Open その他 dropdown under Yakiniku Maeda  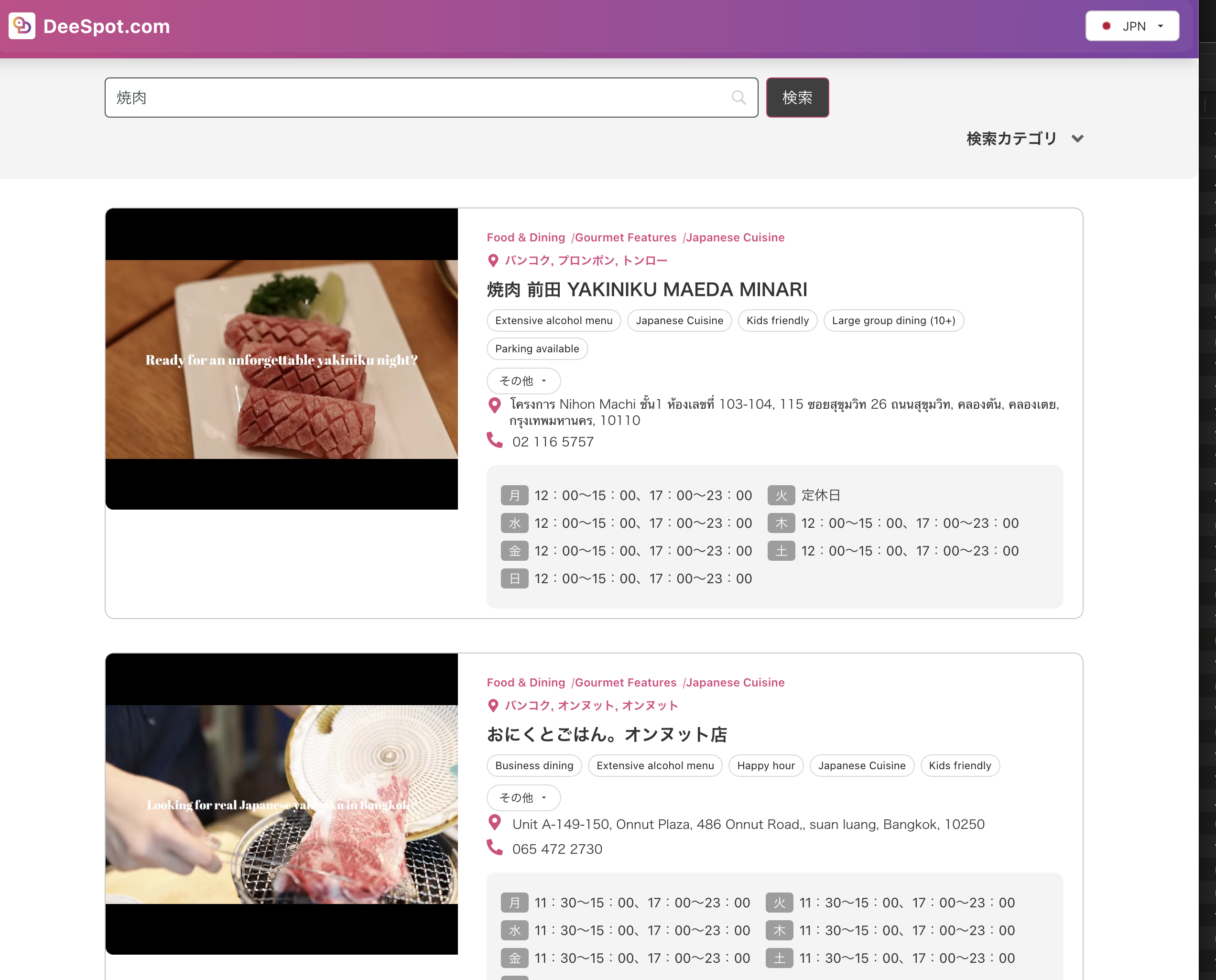[x=523, y=381]
